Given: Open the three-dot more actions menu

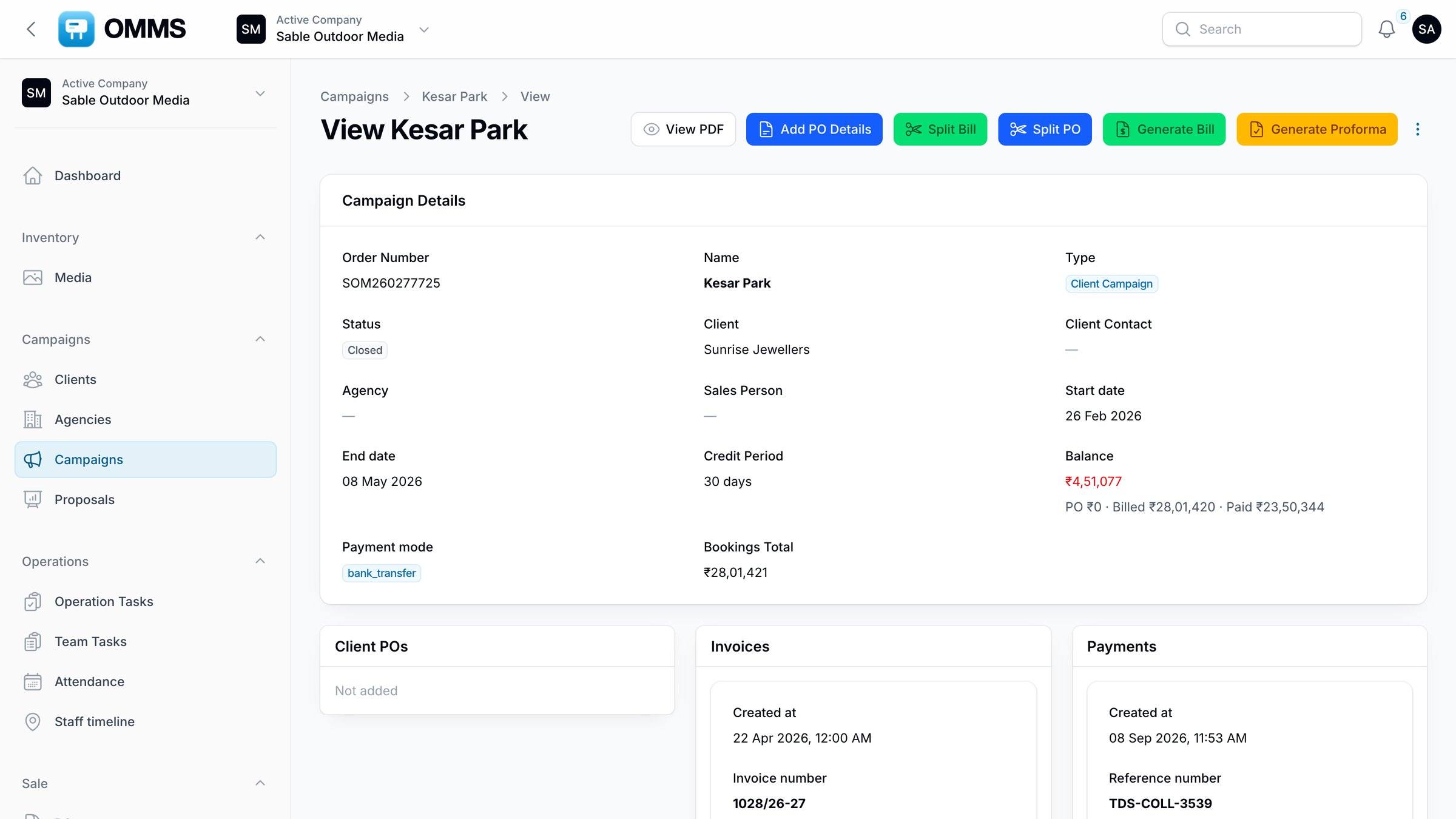Looking at the screenshot, I should tap(1417, 129).
